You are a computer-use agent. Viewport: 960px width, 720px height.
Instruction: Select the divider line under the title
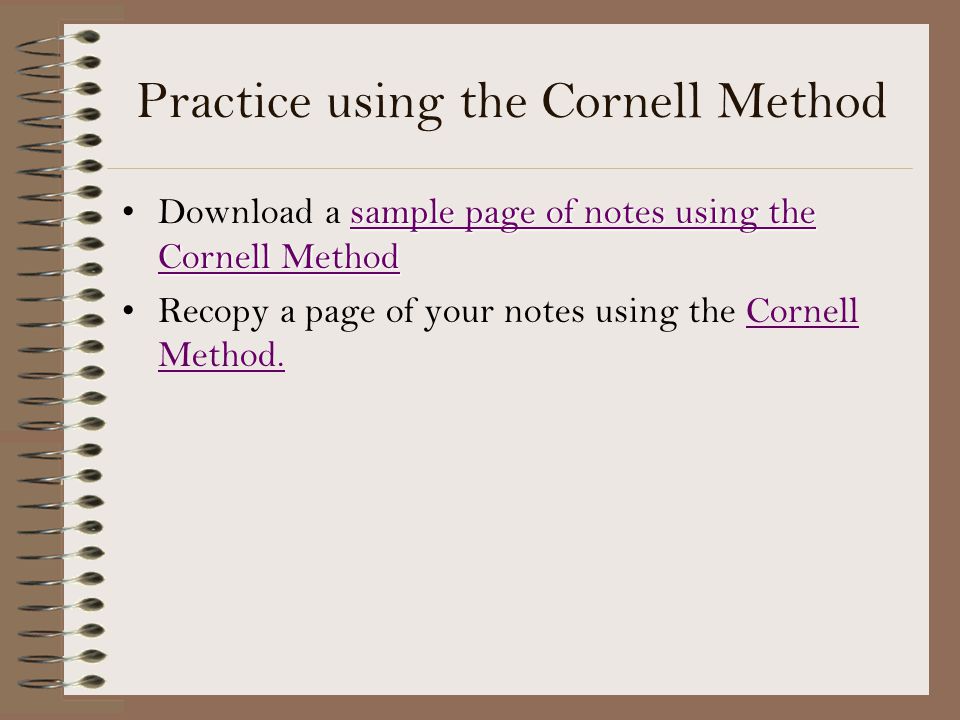pyautogui.click(x=510, y=168)
